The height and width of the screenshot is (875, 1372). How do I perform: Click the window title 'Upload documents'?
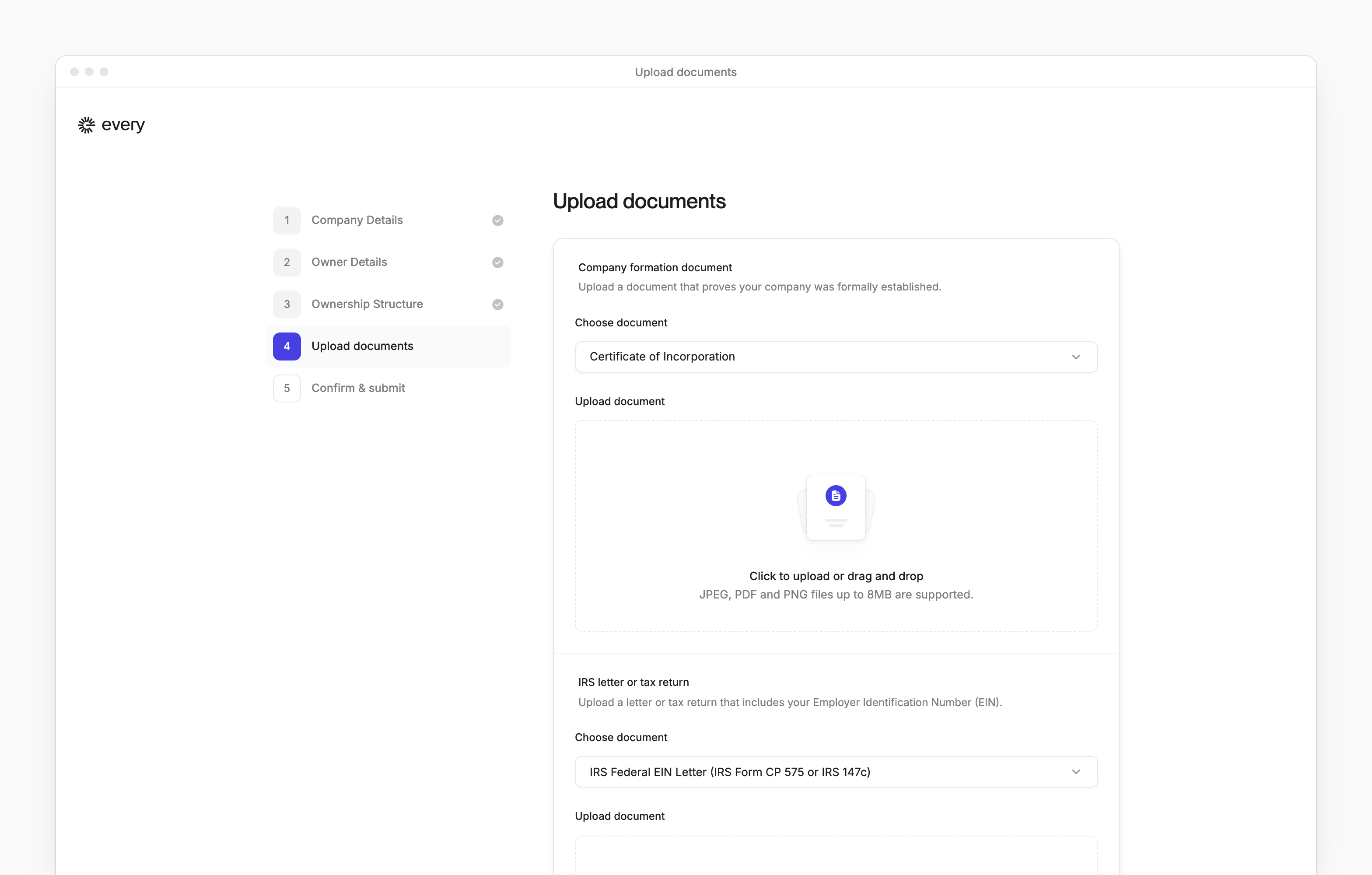click(x=686, y=72)
